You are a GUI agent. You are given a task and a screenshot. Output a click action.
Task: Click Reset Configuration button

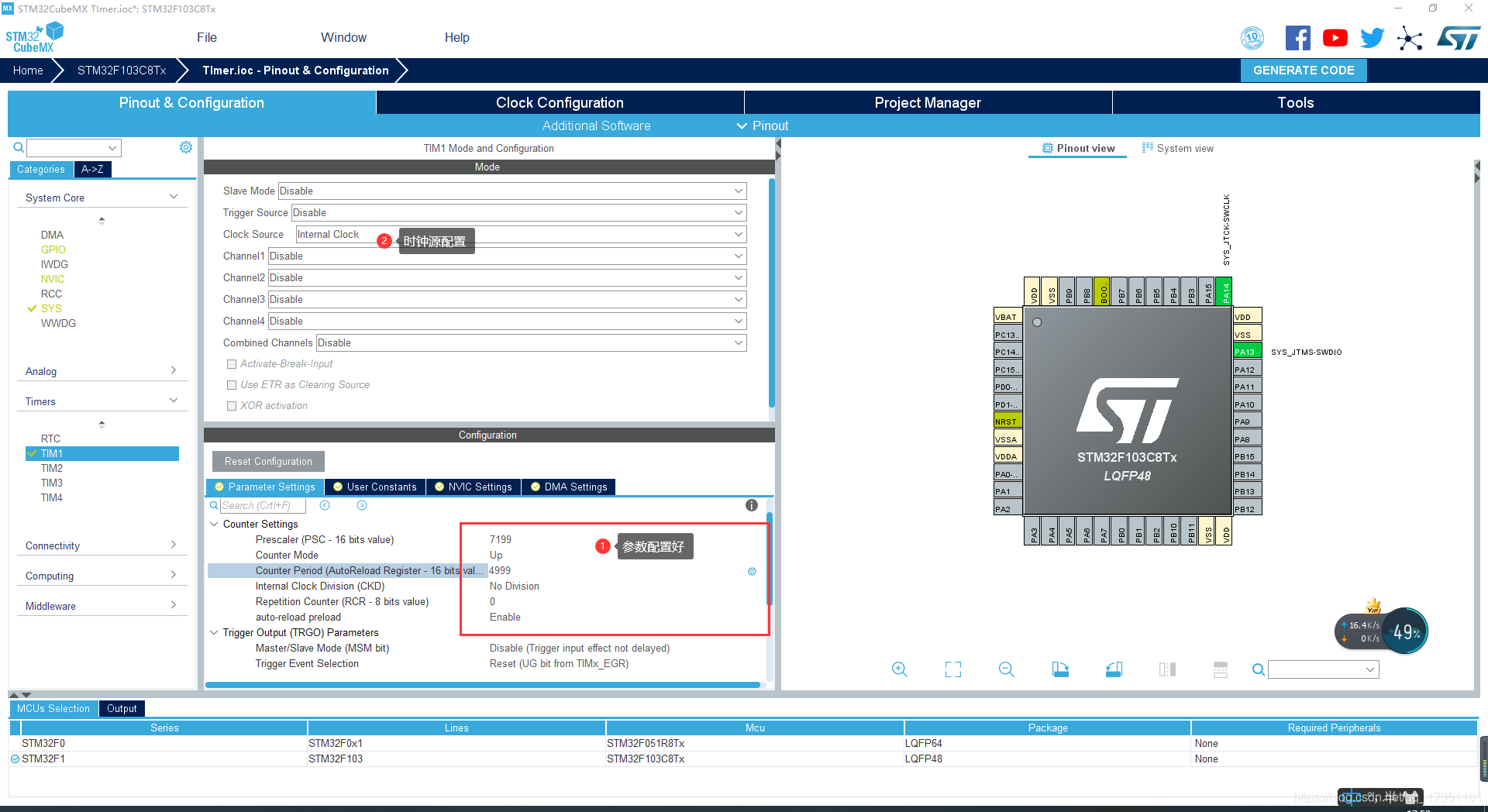(268, 461)
